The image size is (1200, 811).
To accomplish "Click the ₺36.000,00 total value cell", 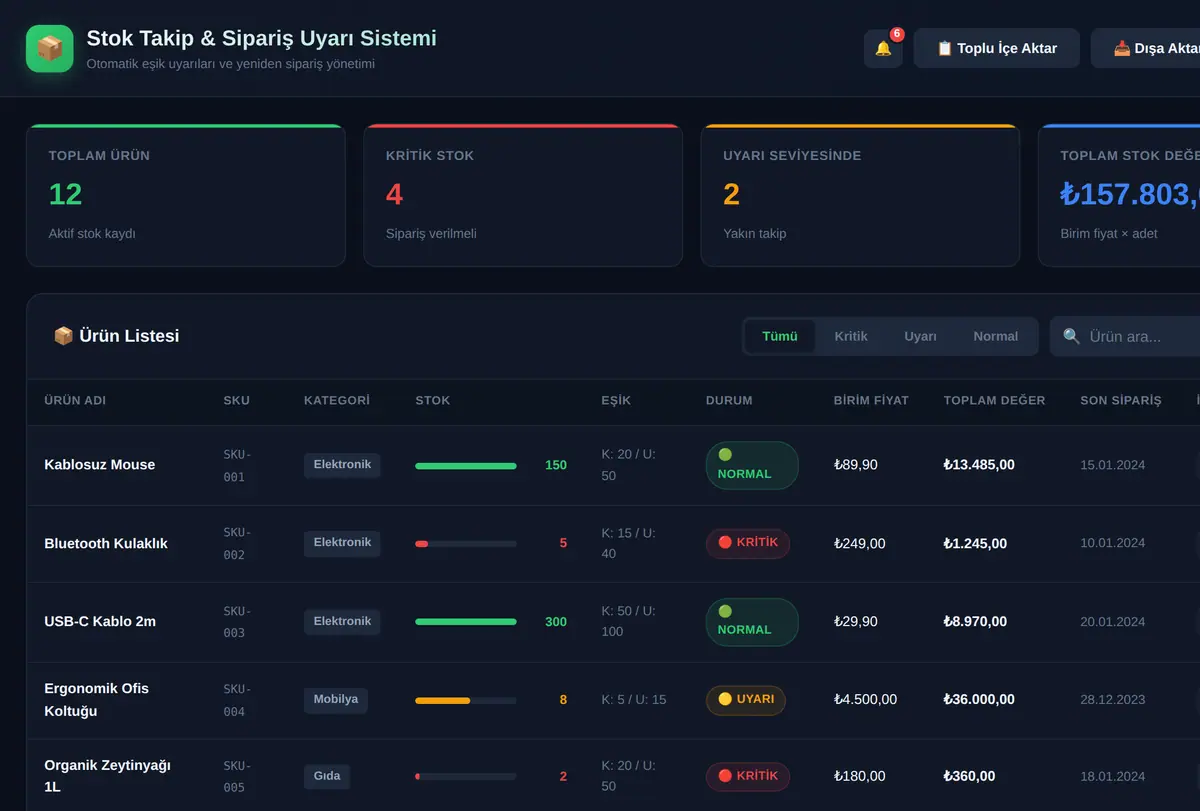I will (979, 700).
